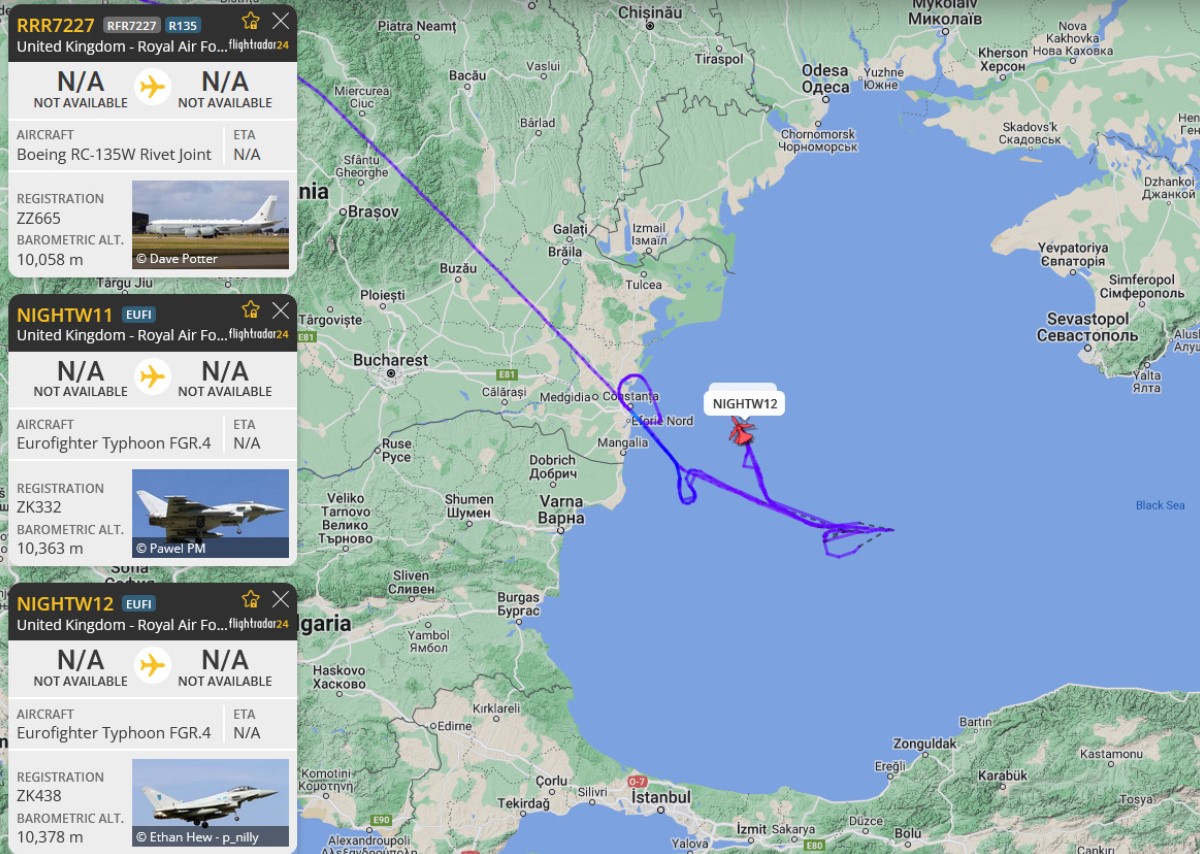The height and width of the screenshot is (854, 1200).
Task: Select the NIGHTW12 map label
Action: tap(745, 404)
